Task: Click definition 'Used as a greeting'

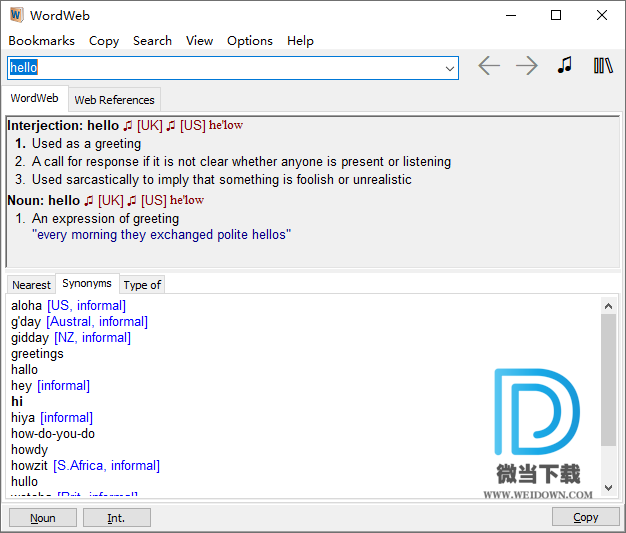Action: tap(86, 144)
